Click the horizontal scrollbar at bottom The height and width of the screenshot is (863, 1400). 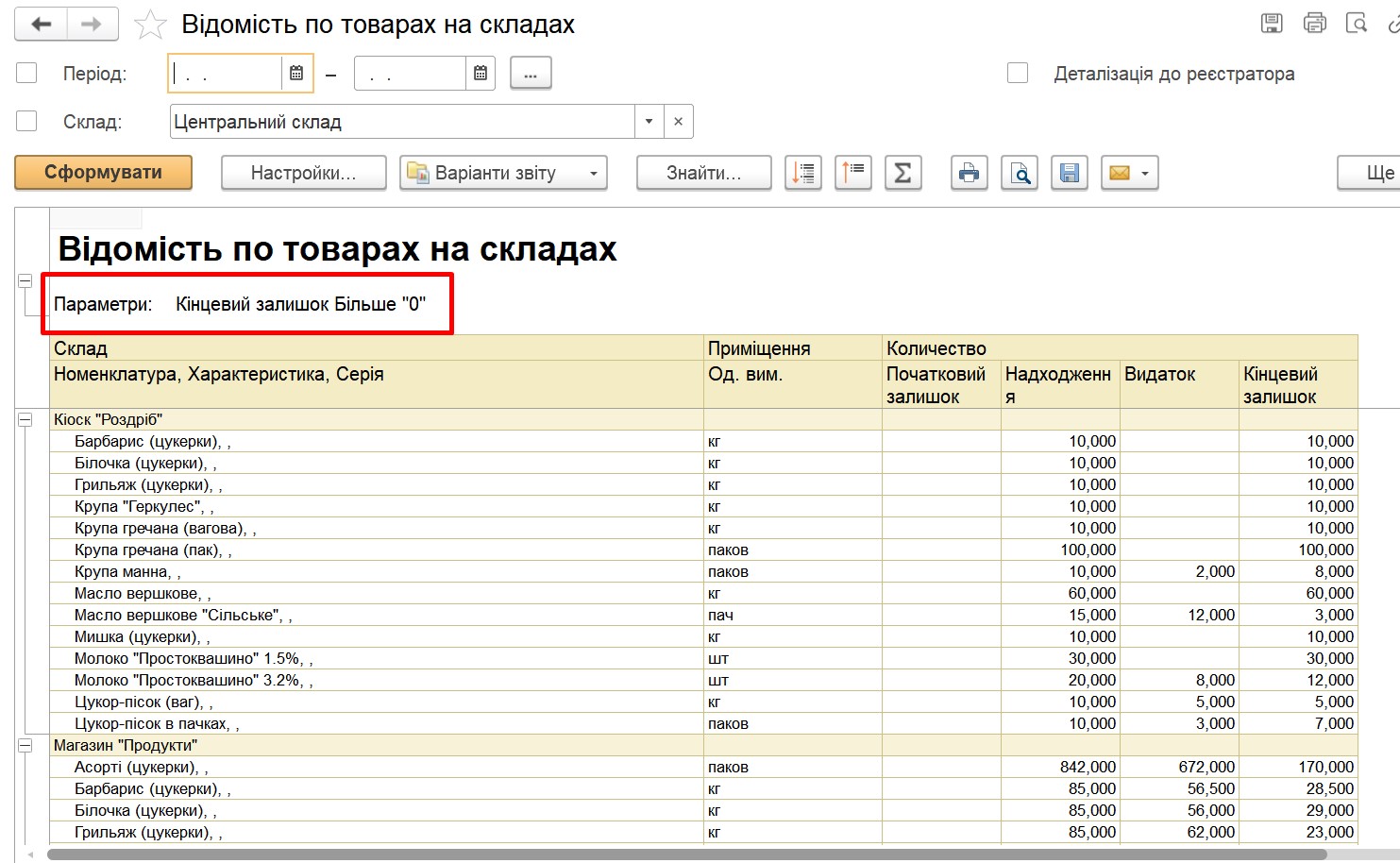coord(686,855)
